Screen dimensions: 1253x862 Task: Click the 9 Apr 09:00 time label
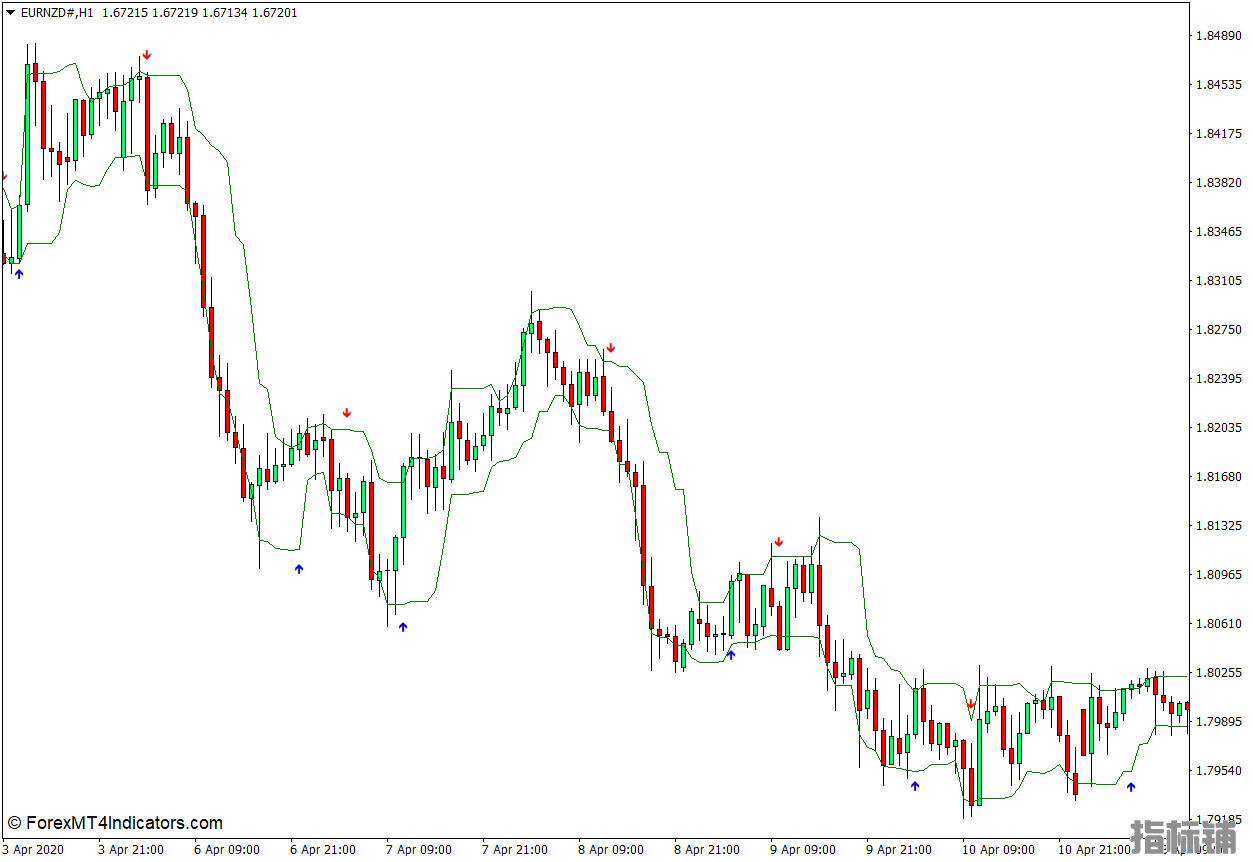(x=803, y=850)
